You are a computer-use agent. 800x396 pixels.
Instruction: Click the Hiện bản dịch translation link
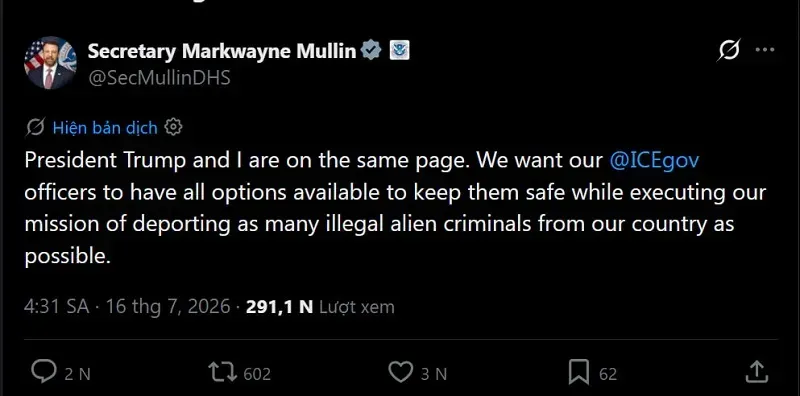105,128
